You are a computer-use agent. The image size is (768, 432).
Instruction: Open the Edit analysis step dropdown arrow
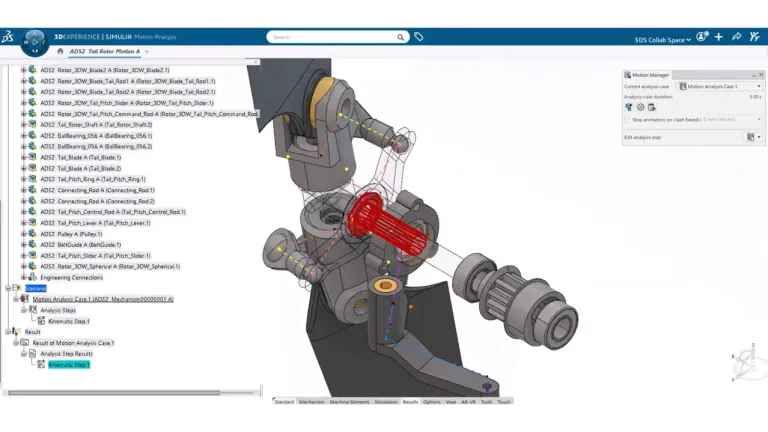click(x=759, y=137)
